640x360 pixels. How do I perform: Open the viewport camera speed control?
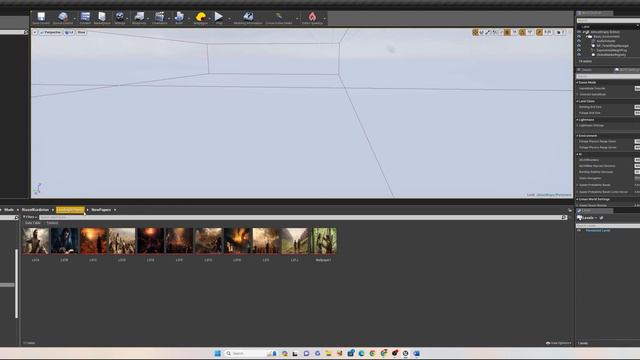560,32
